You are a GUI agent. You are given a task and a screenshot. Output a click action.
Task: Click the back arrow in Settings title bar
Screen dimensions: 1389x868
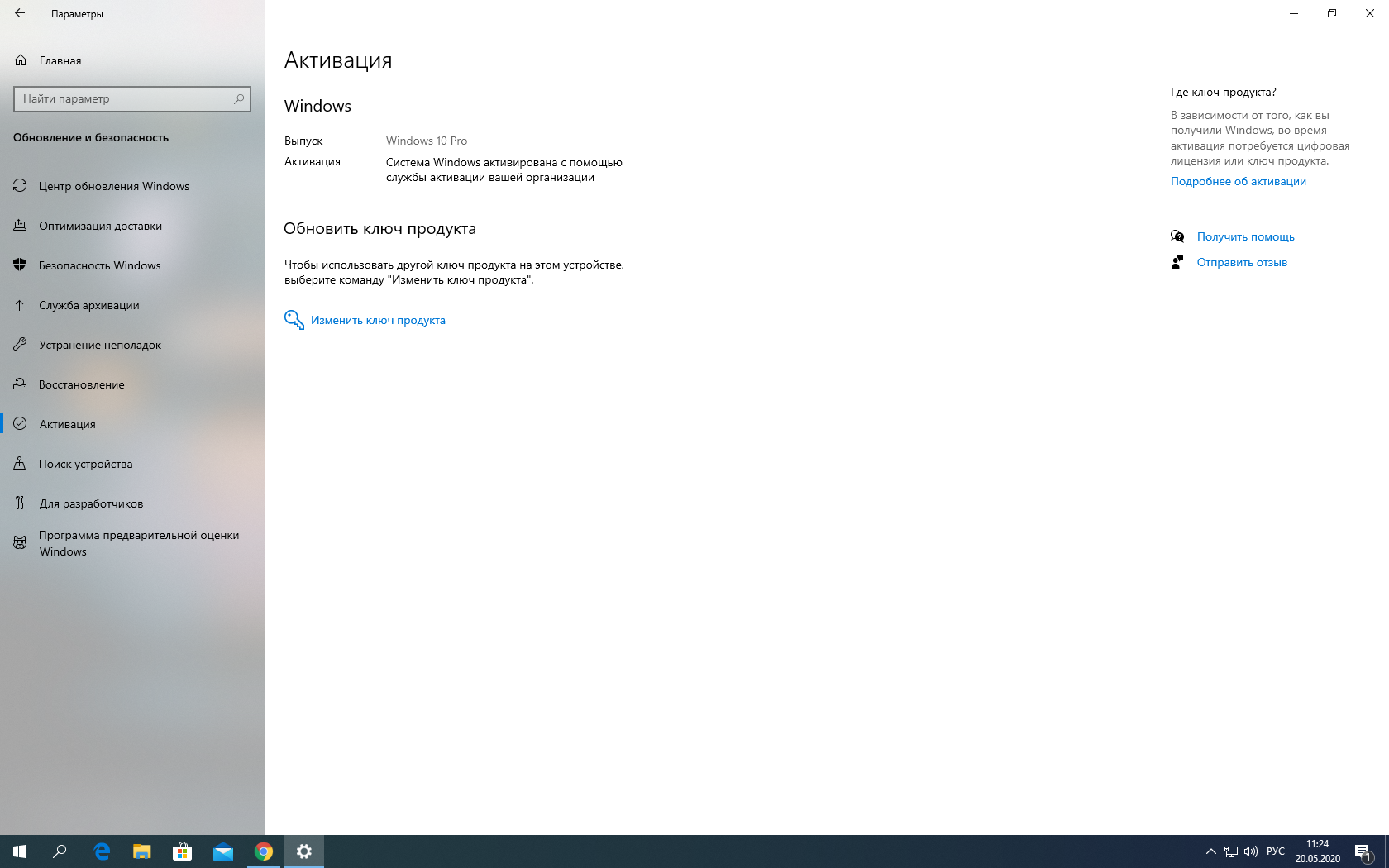coord(20,13)
